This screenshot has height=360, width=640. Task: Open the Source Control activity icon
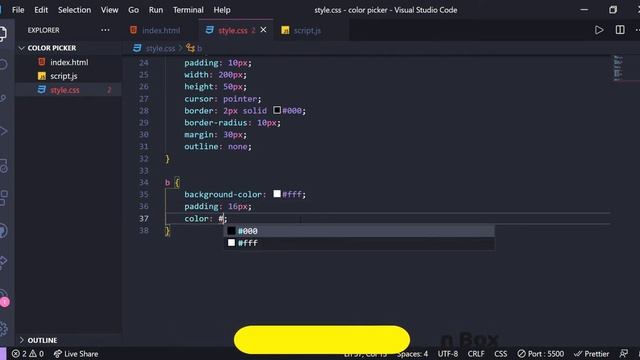click(x=3, y=98)
